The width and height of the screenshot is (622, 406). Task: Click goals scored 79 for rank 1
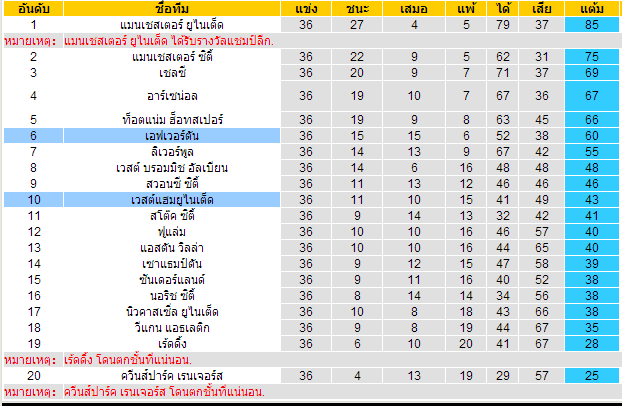[x=503, y=25]
